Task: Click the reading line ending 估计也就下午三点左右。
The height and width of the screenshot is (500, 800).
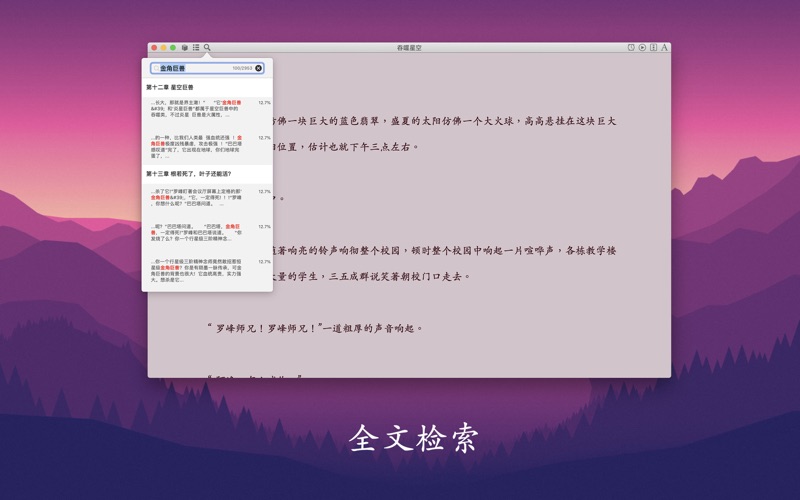Action: 344,147
